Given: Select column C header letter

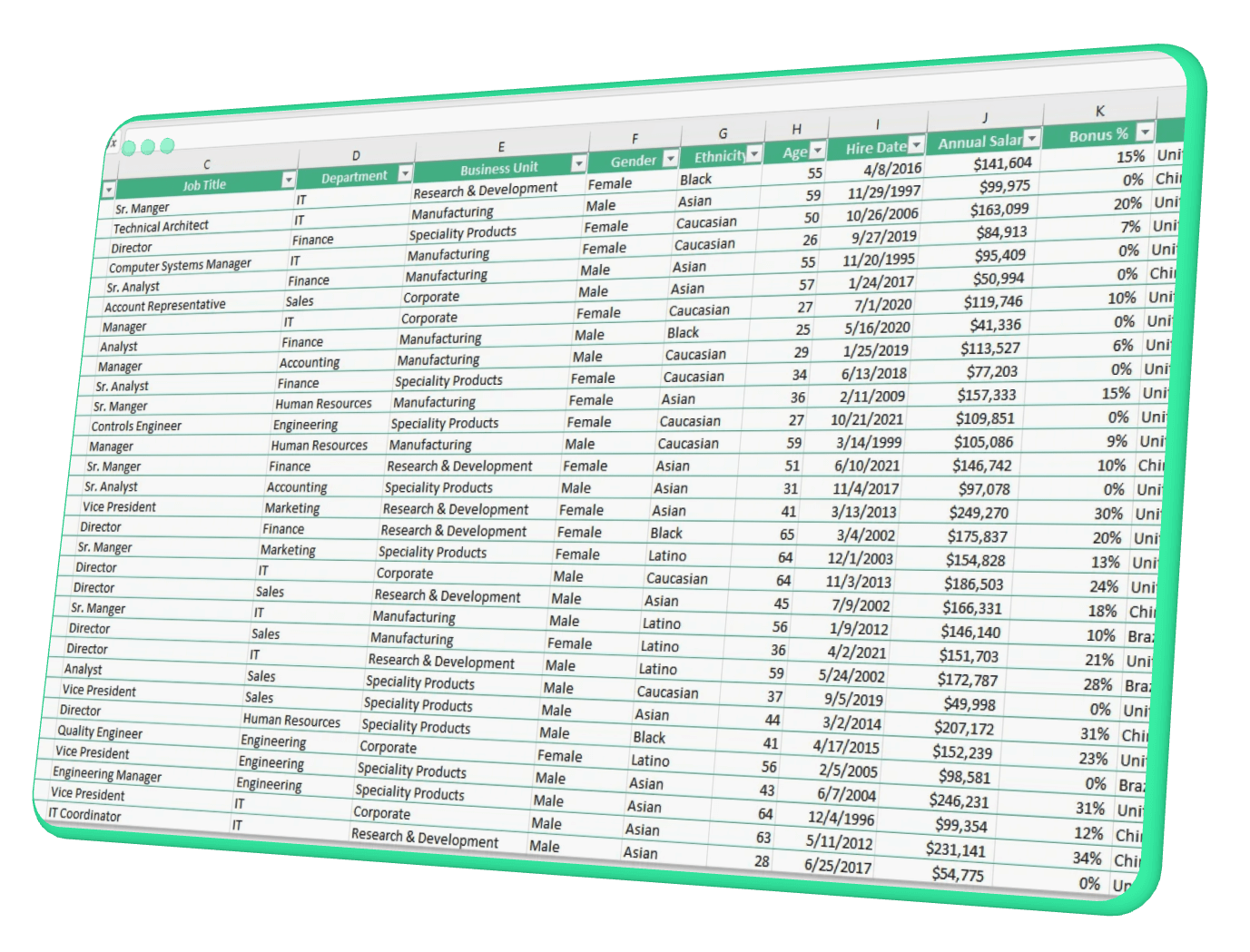Looking at the screenshot, I should [x=207, y=164].
